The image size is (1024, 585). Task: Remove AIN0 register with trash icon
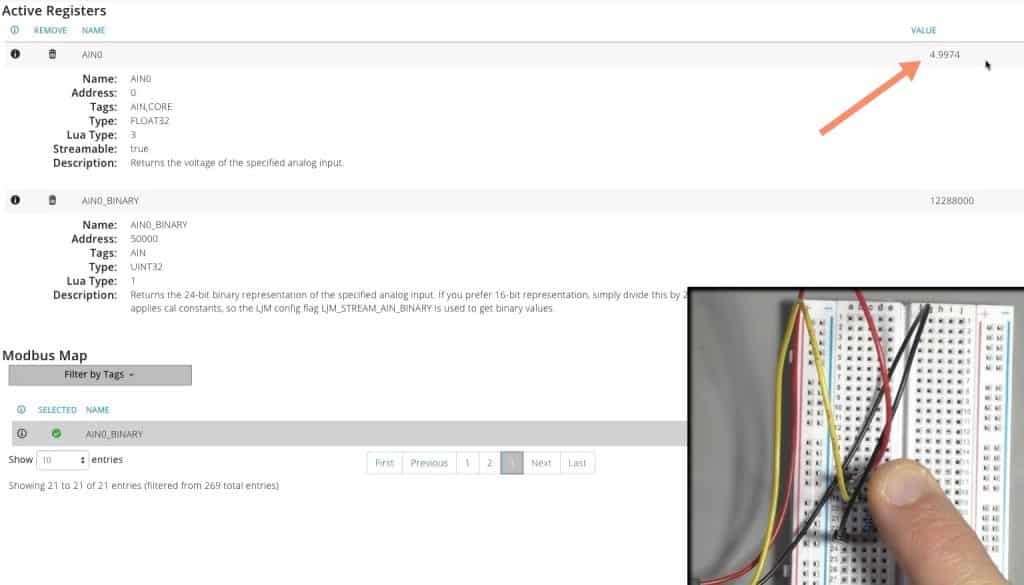coord(52,54)
